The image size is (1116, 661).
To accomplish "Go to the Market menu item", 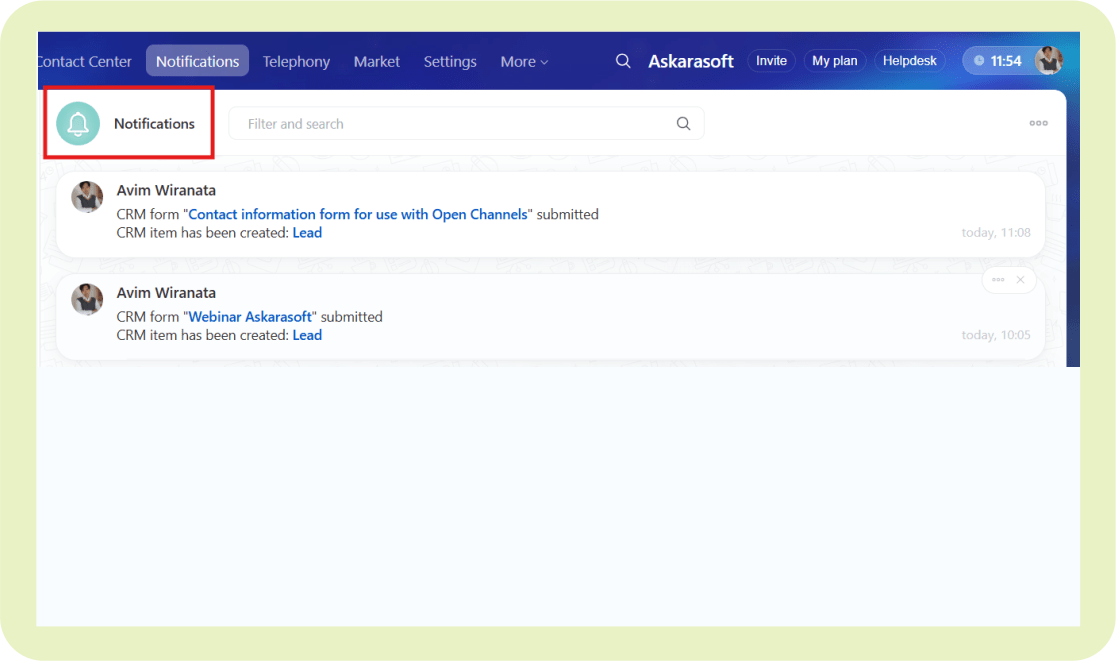I will (x=376, y=61).
